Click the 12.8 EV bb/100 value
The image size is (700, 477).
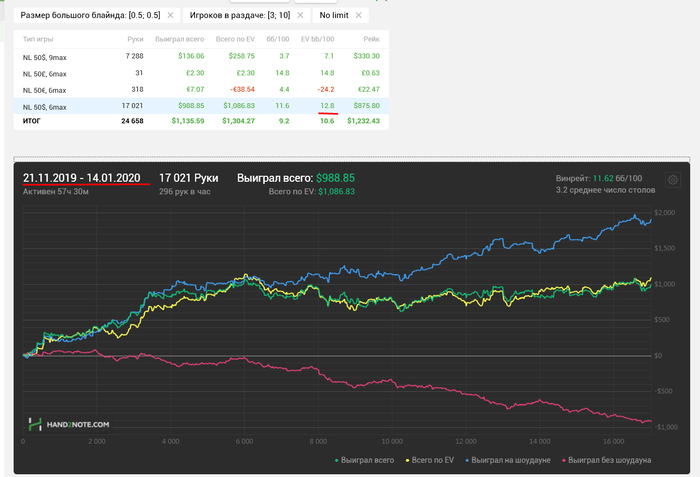[327, 106]
